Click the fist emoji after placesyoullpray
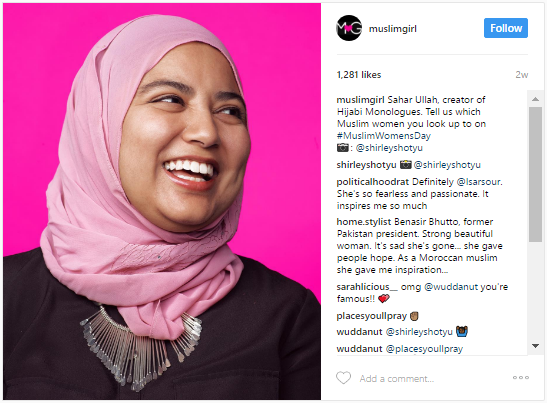Image resolution: width=547 pixels, height=403 pixels. point(414,316)
